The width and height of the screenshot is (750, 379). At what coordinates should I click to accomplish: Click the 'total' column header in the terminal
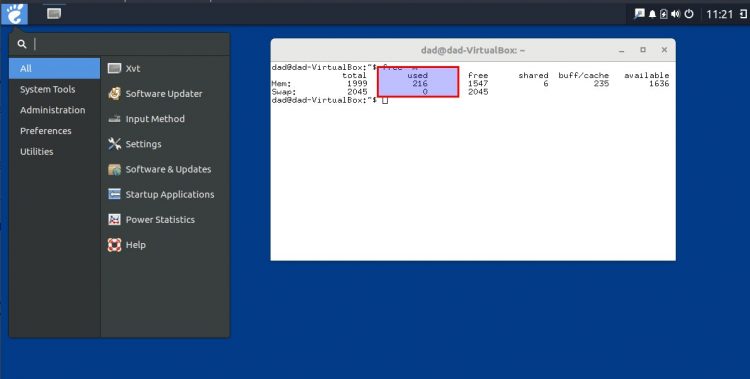354,75
